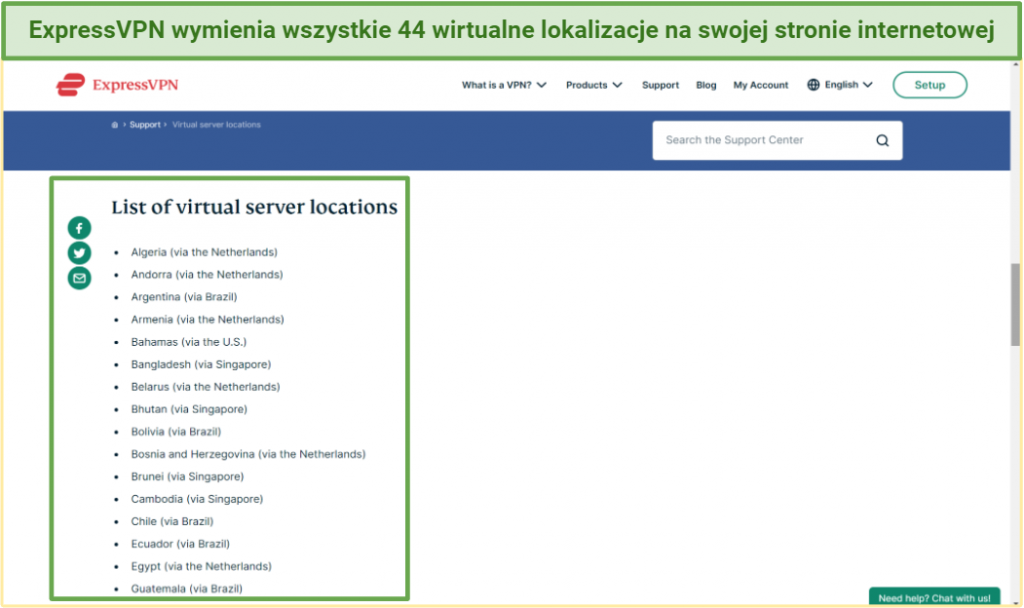This screenshot has width=1024, height=608.
Task: Click the Virtual server locations breadcrumb
Action: click(216, 125)
